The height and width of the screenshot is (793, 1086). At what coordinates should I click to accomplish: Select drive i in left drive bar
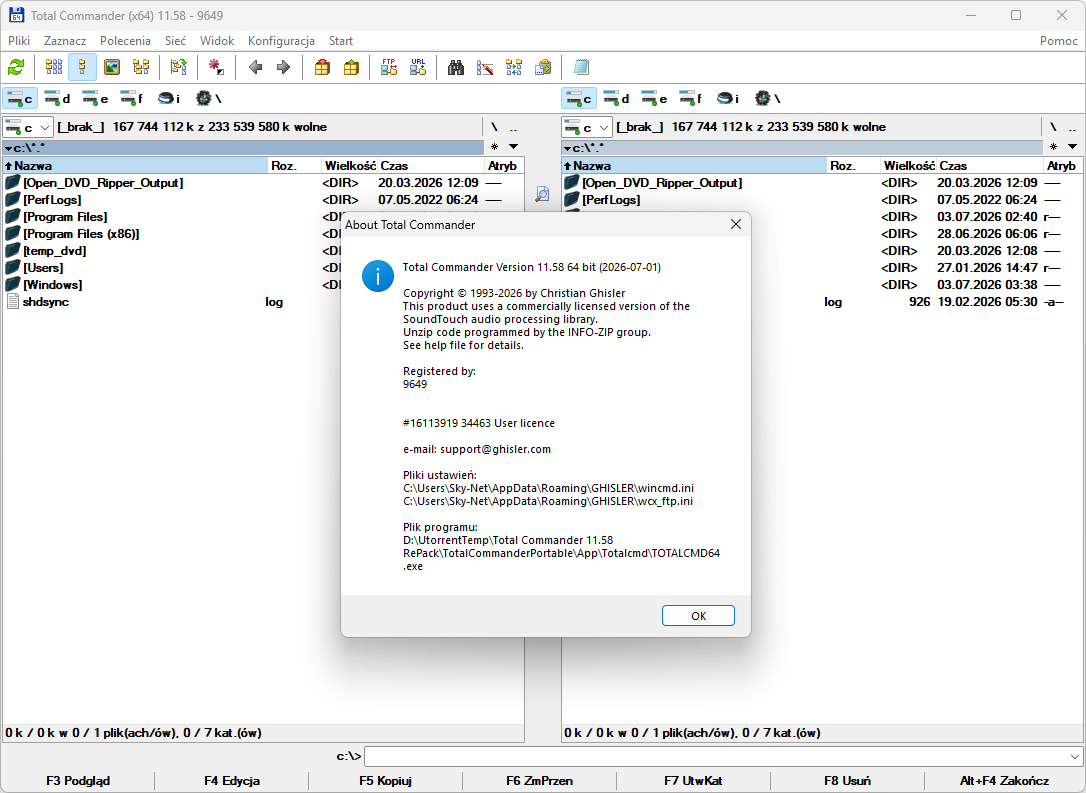[169, 98]
